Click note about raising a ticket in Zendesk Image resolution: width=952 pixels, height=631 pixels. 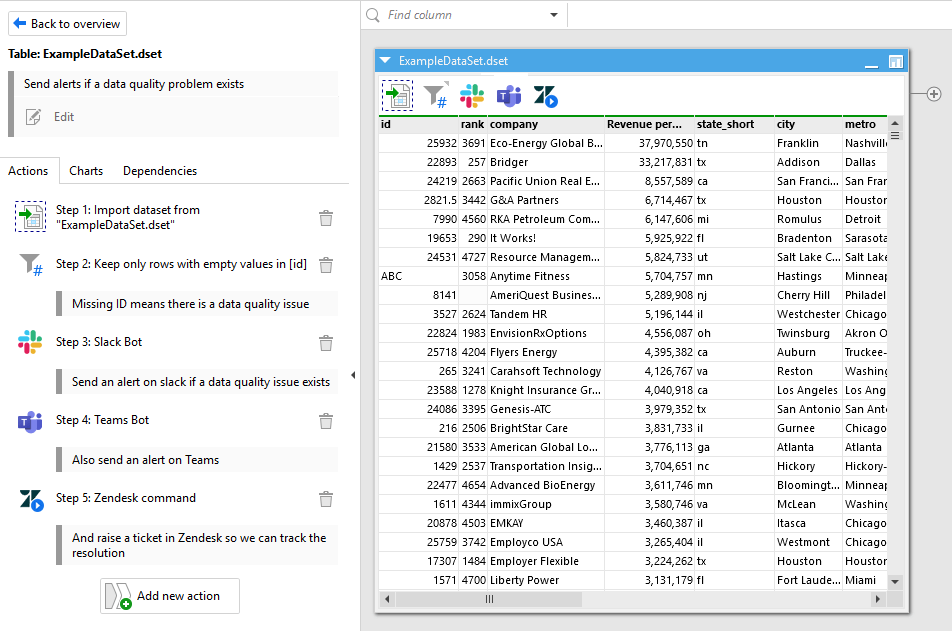click(x=199, y=545)
